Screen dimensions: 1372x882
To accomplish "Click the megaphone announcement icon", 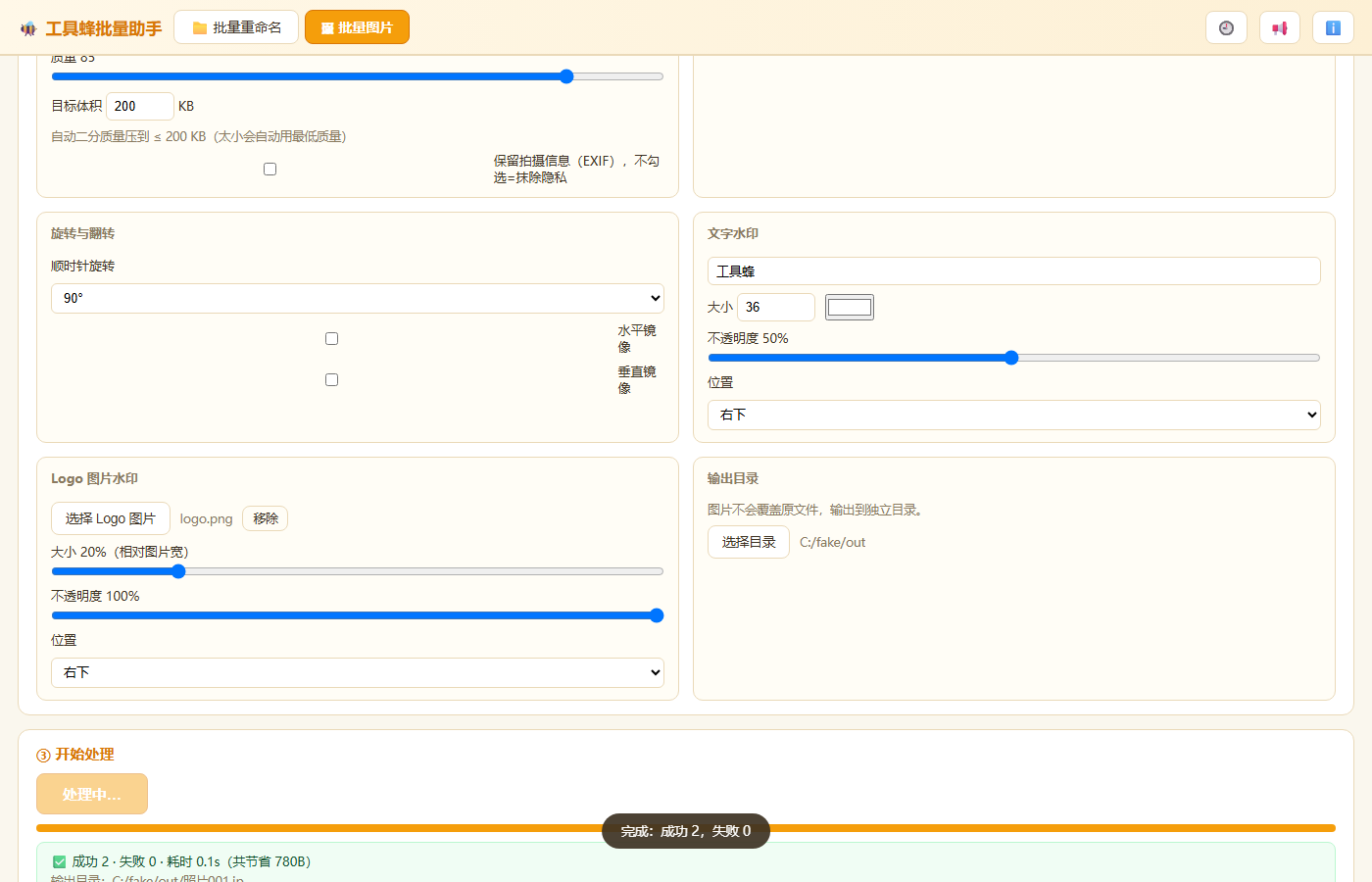I will pyautogui.click(x=1279, y=27).
